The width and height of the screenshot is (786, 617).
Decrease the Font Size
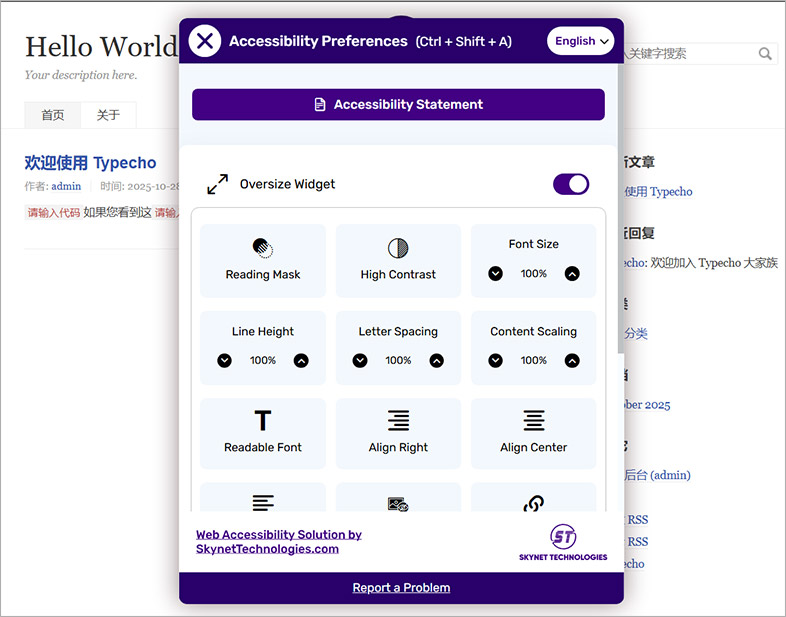pos(495,274)
